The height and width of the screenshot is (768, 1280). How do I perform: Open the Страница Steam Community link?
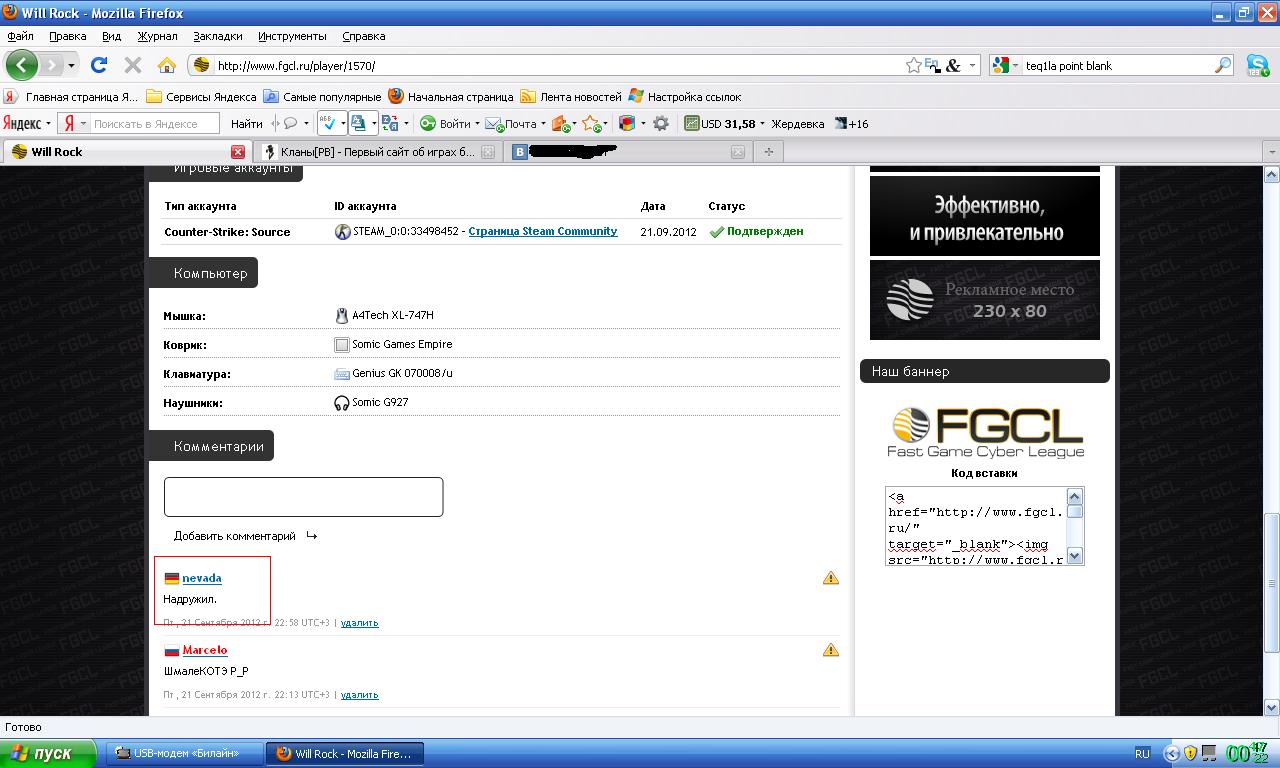click(x=542, y=231)
